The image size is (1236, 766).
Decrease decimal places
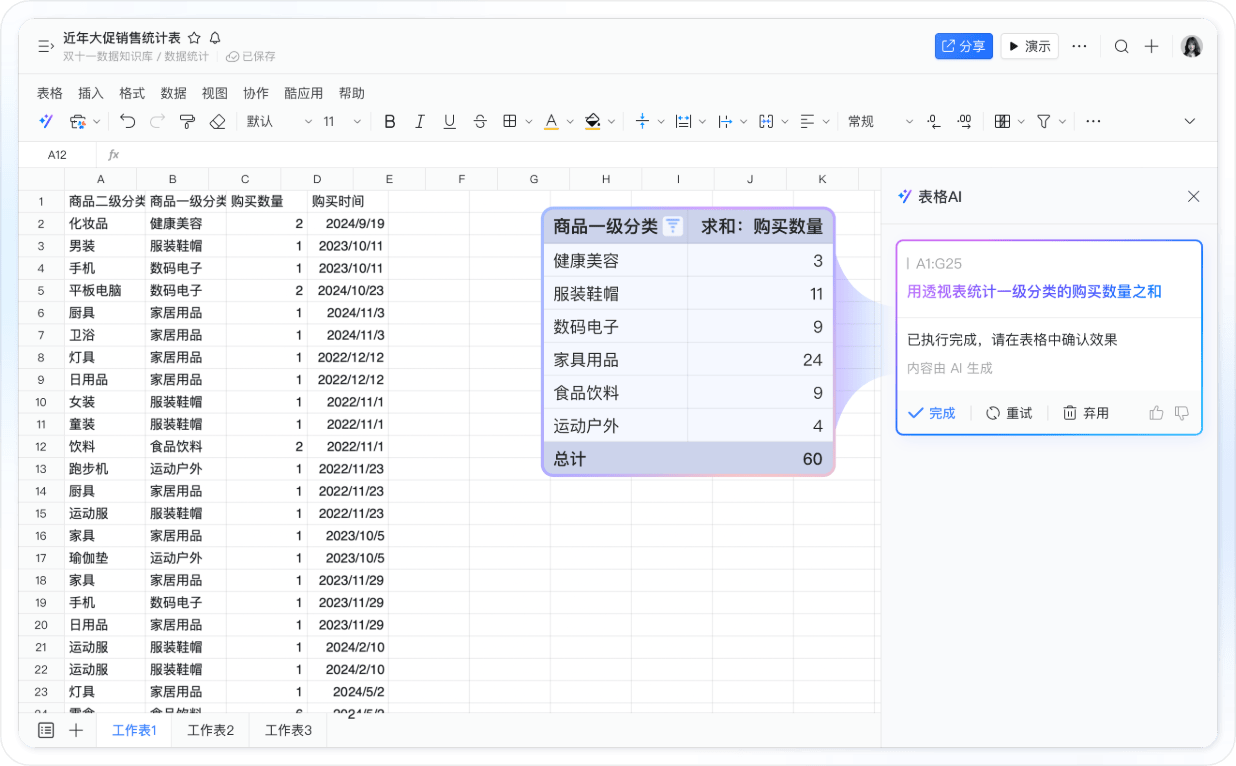click(x=934, y=121)
